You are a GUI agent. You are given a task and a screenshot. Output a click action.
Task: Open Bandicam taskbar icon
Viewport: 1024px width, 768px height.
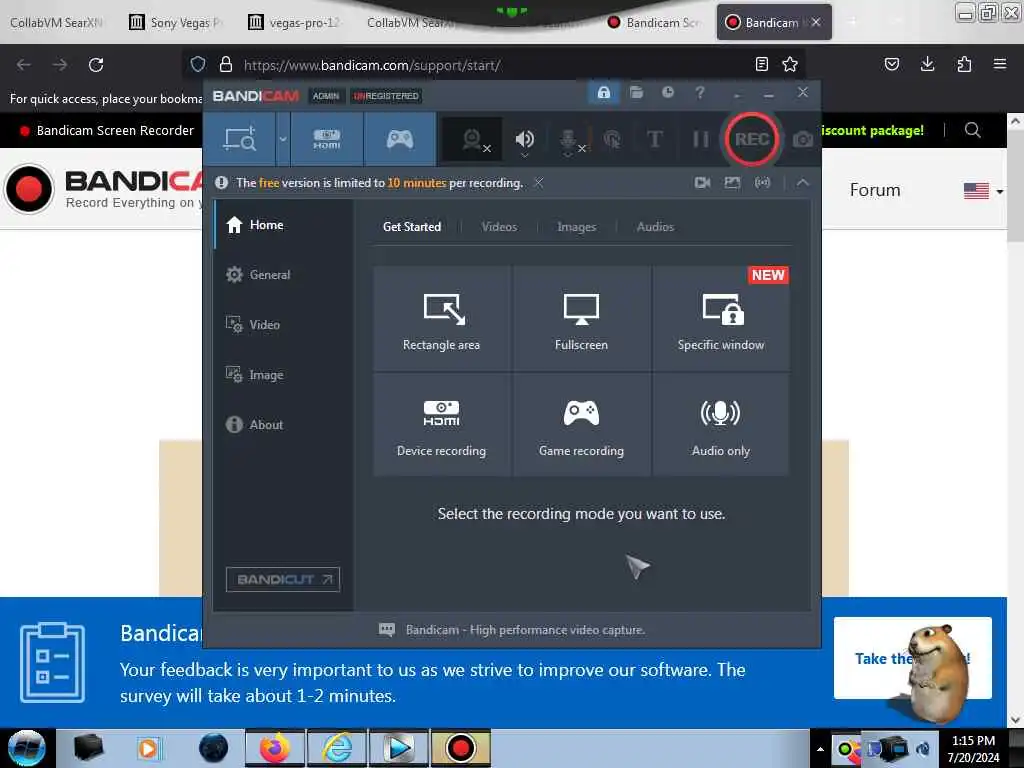pos(460,748)
